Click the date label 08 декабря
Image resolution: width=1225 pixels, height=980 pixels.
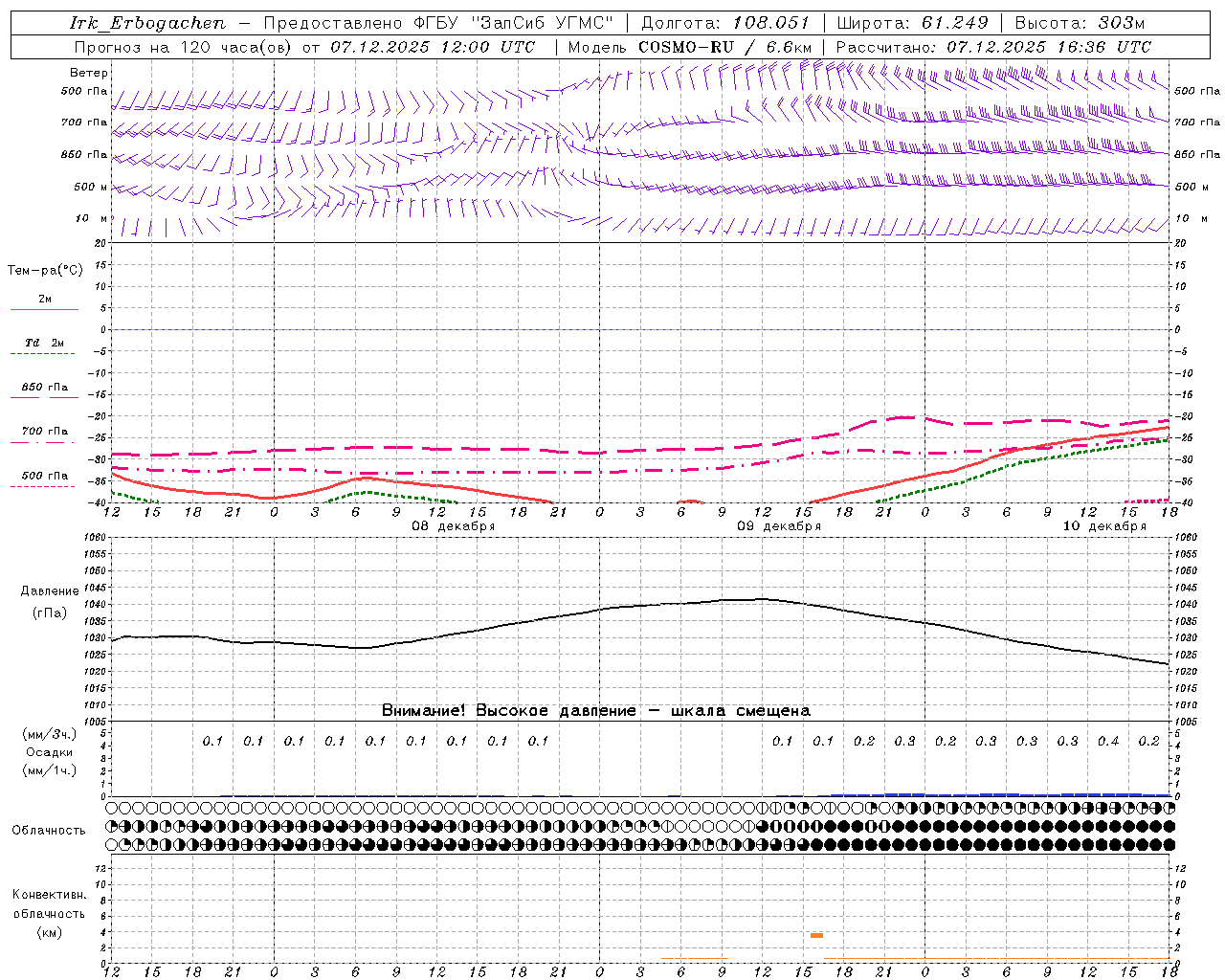(453, 526)
